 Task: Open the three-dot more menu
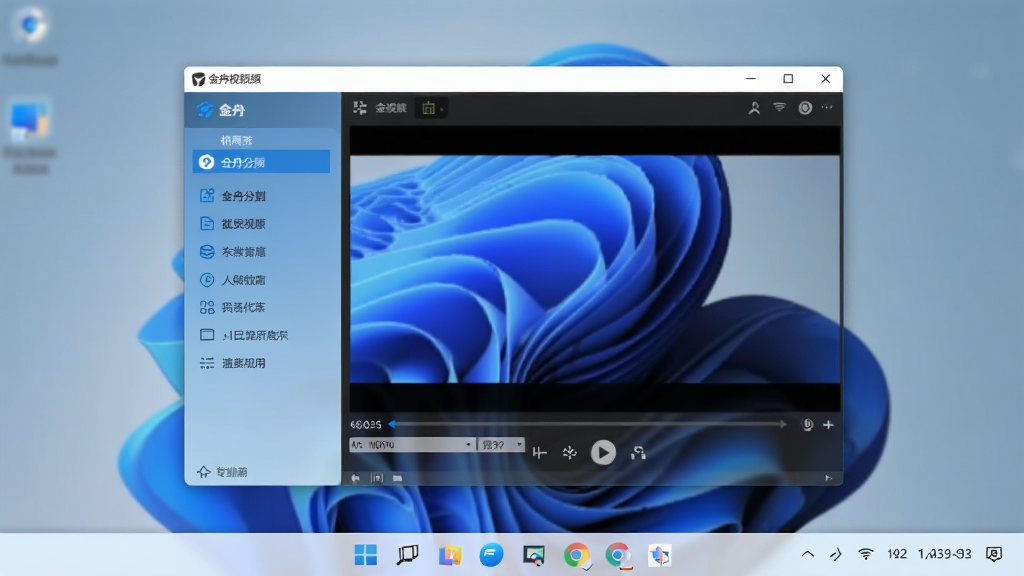point(827,107)
